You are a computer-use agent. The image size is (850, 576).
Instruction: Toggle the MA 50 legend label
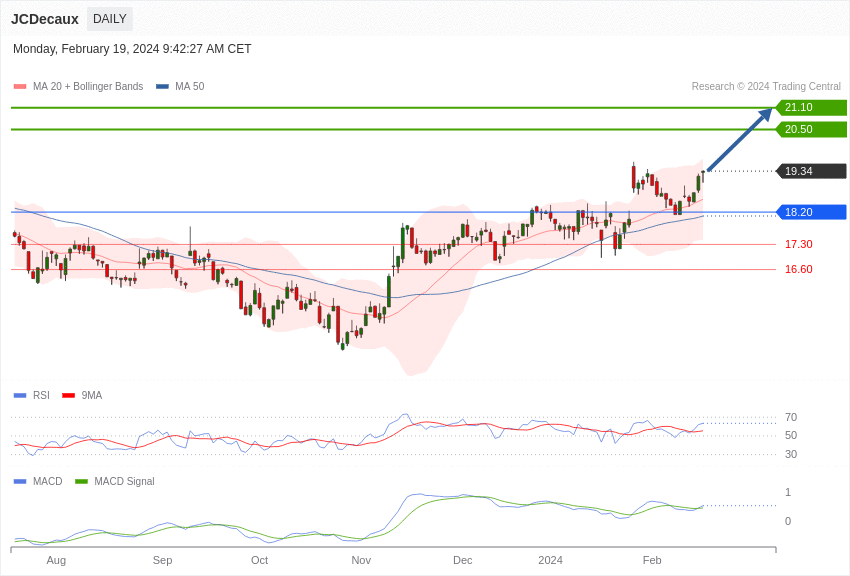(189, 87)
